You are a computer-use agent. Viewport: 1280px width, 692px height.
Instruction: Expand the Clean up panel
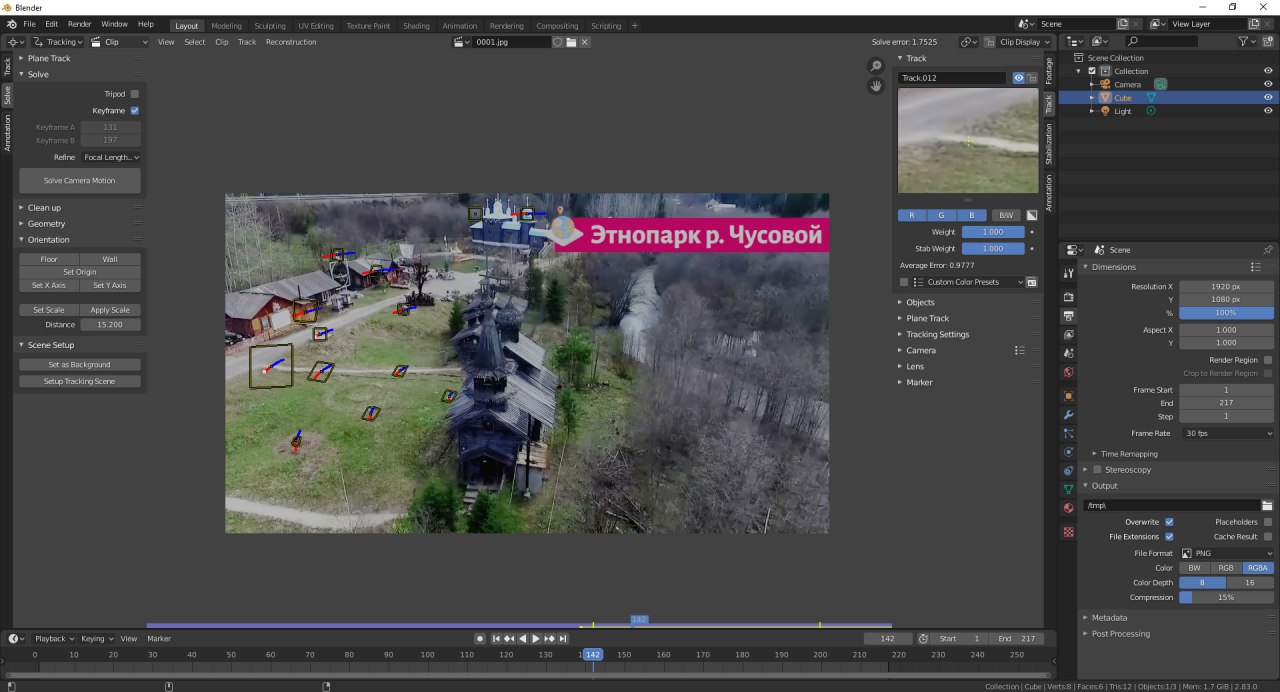(x=44, y=208)
